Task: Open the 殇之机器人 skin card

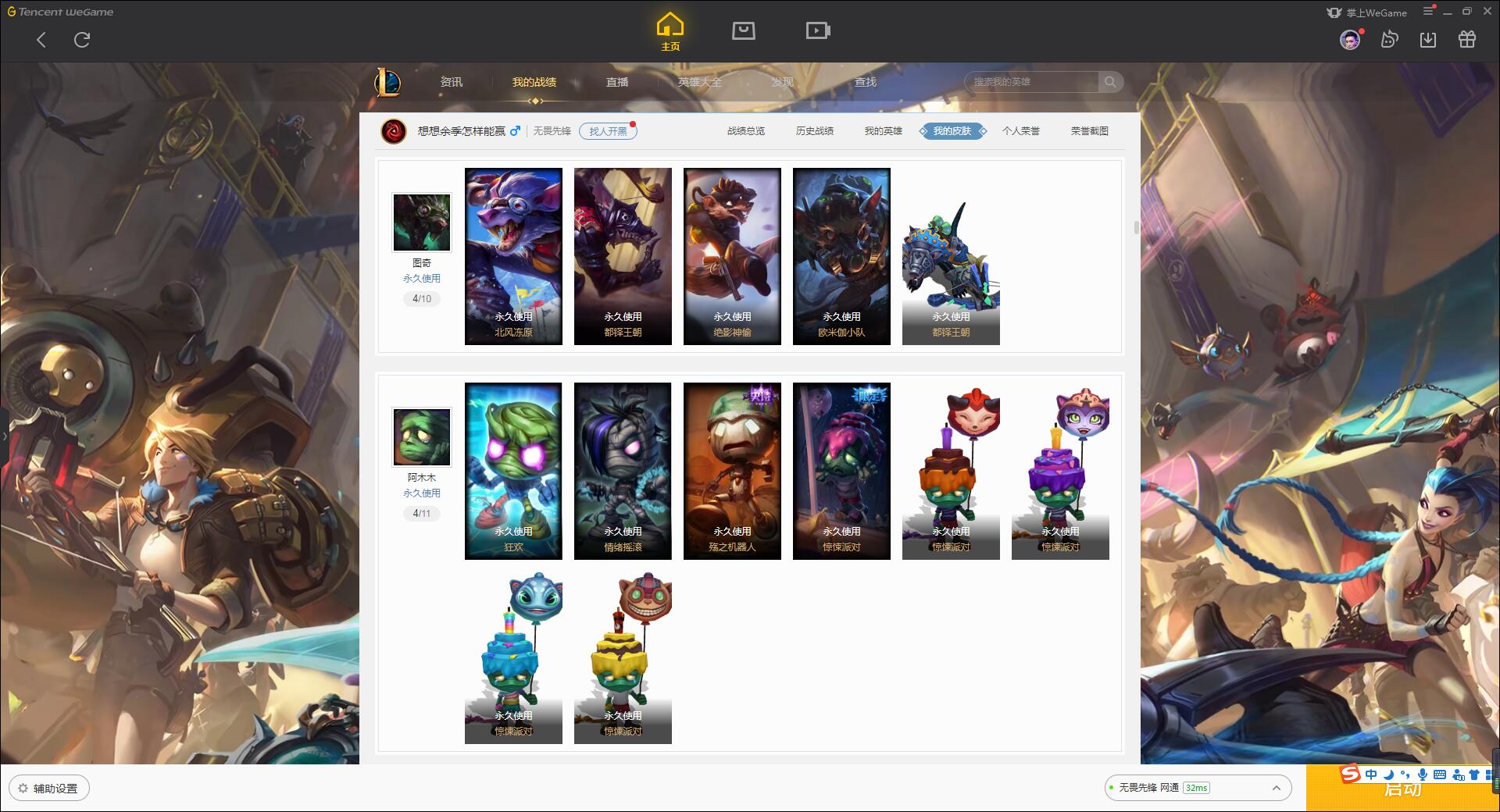Action: tap(732, 471)
